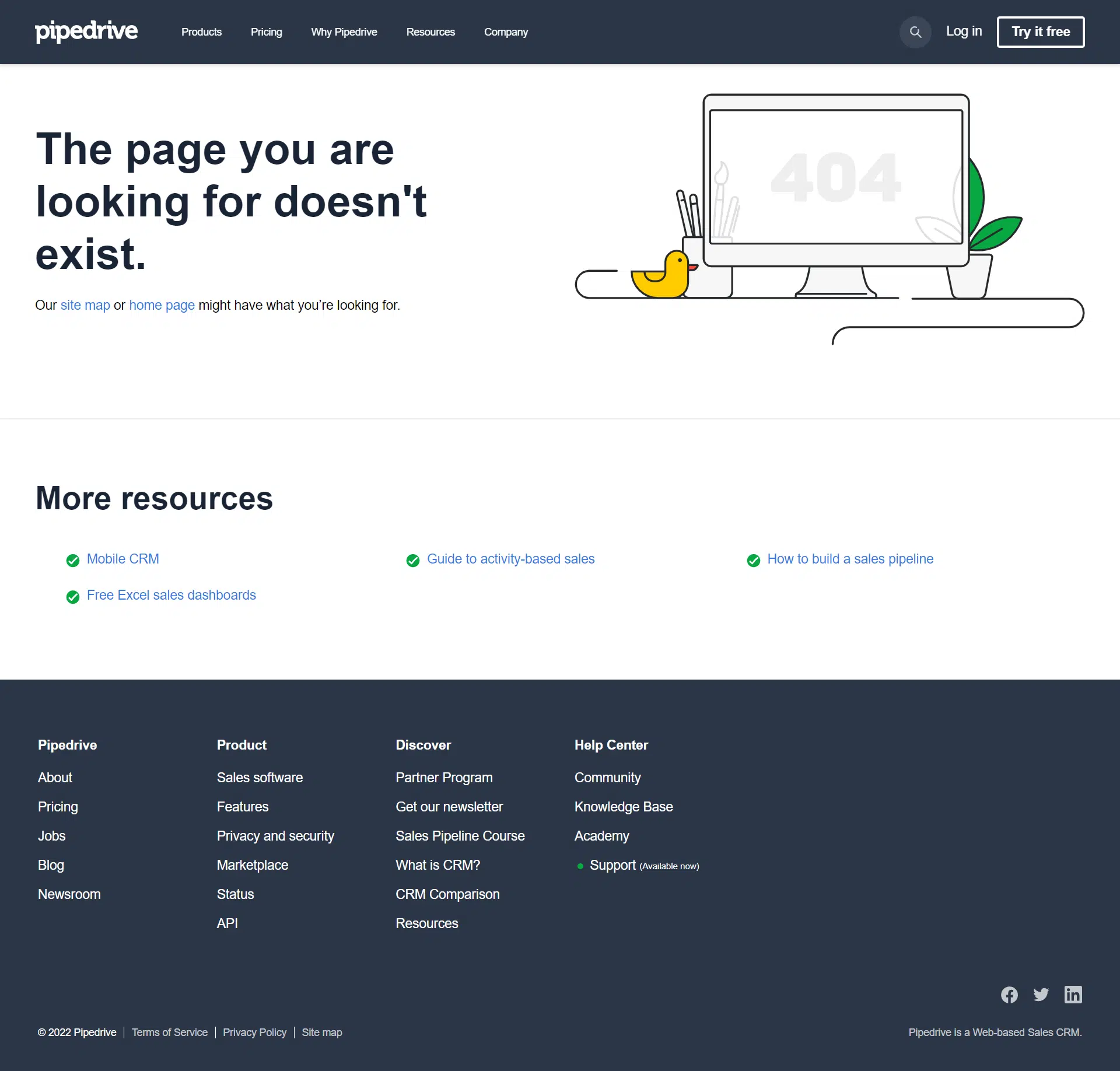1120x1071 pixels.
Task: Open the API link
Action: click(x=227, y=923)
